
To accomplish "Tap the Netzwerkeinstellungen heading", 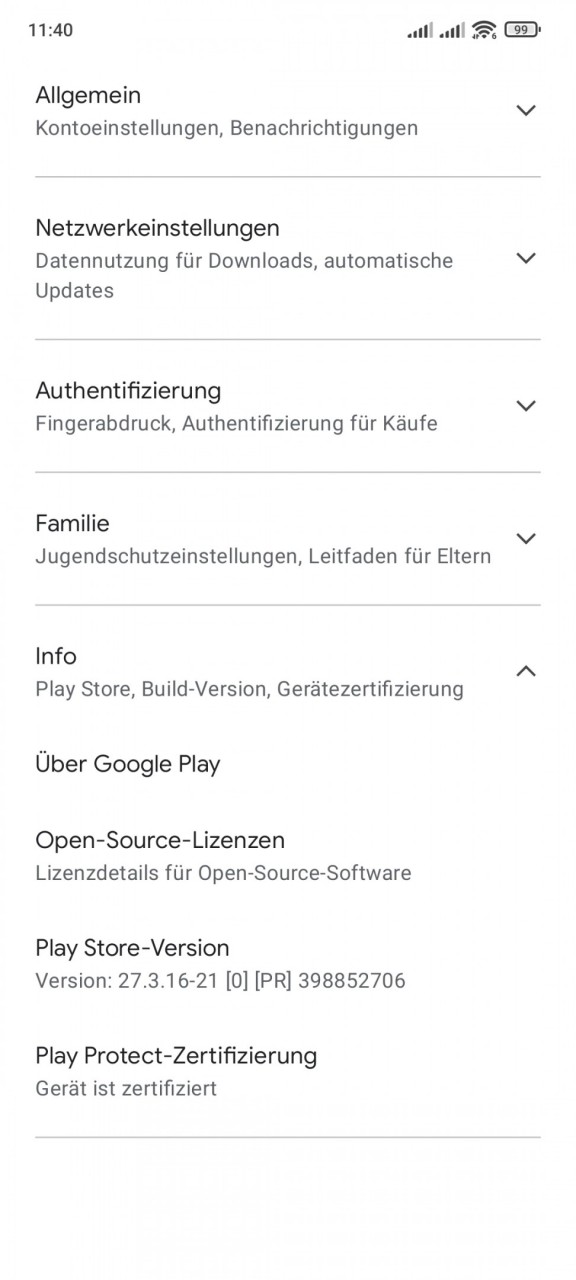I will [x=157, y=228].
